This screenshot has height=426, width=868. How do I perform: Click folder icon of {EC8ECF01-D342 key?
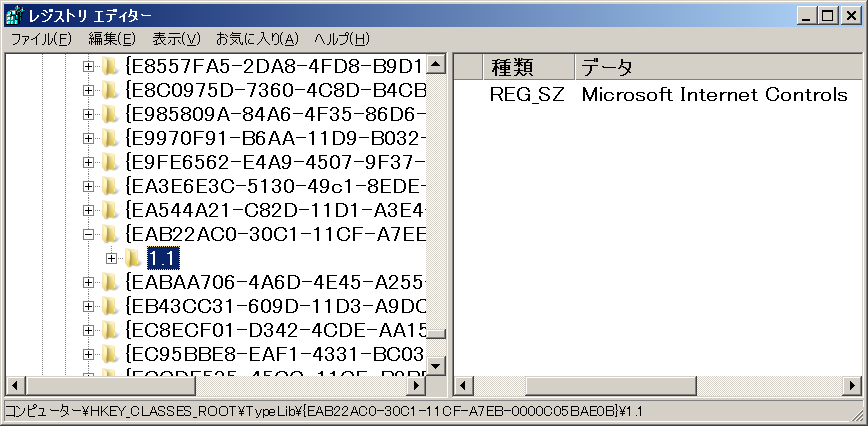(x=110, y=330)
